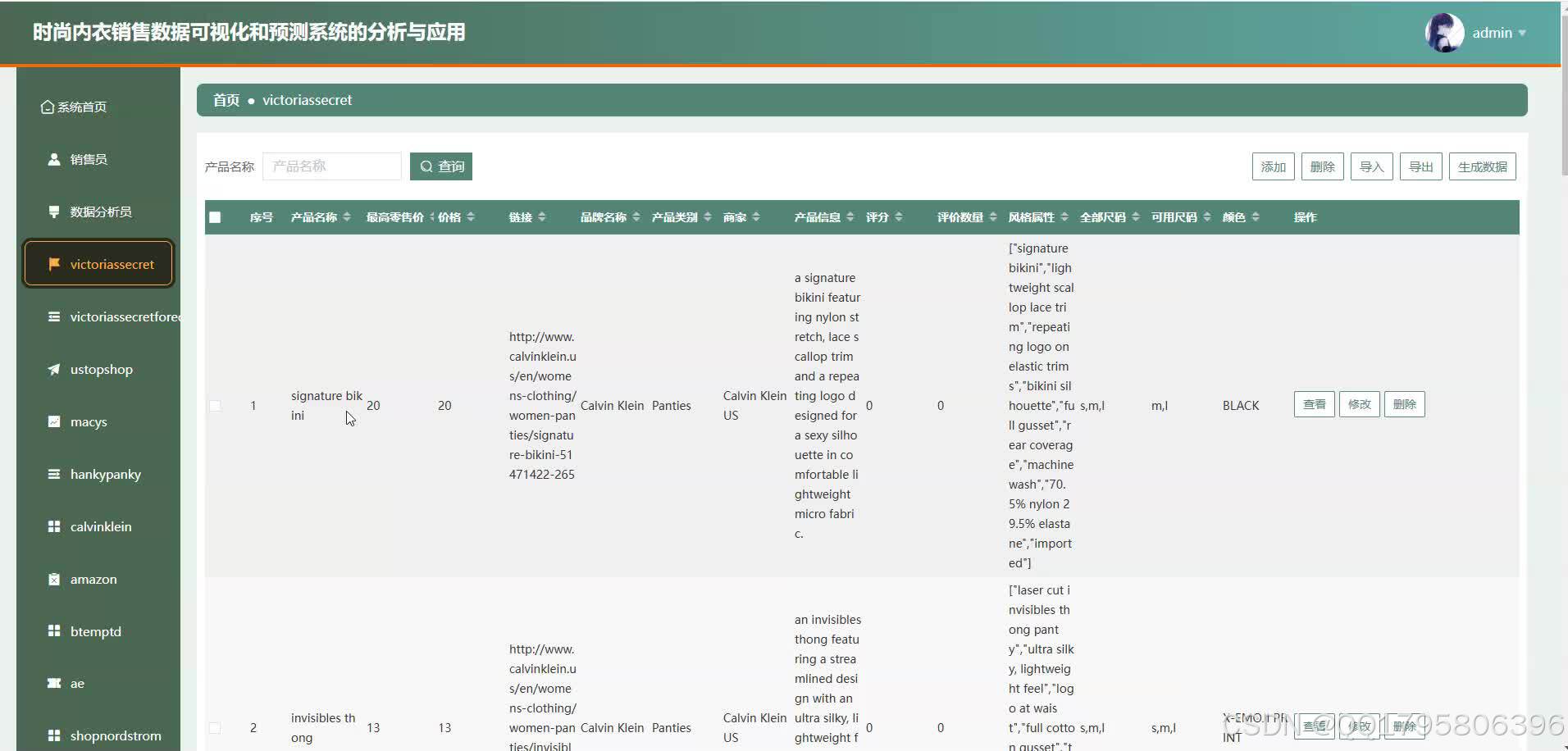
Task: Select victoriassecret sidebar item
Action: (98, 264)
